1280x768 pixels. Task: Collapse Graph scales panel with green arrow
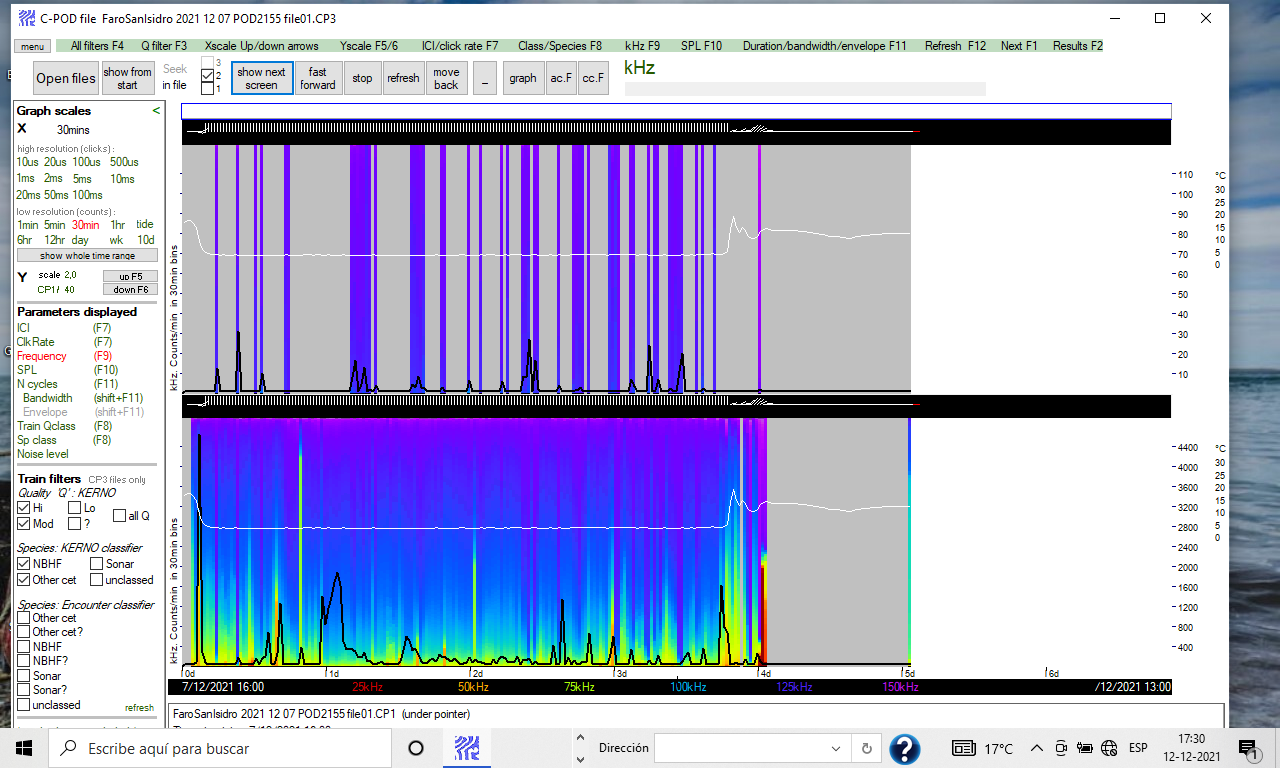[156, 111]
